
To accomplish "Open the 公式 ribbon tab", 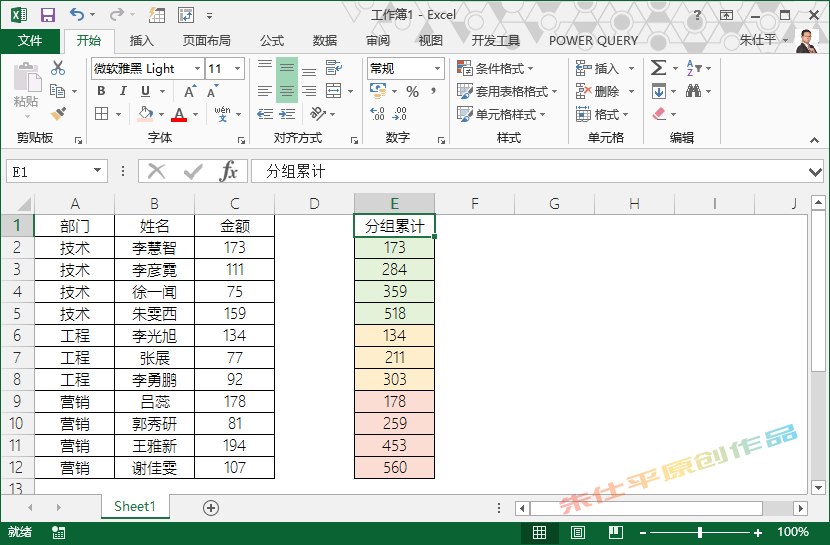I will 272,41.
